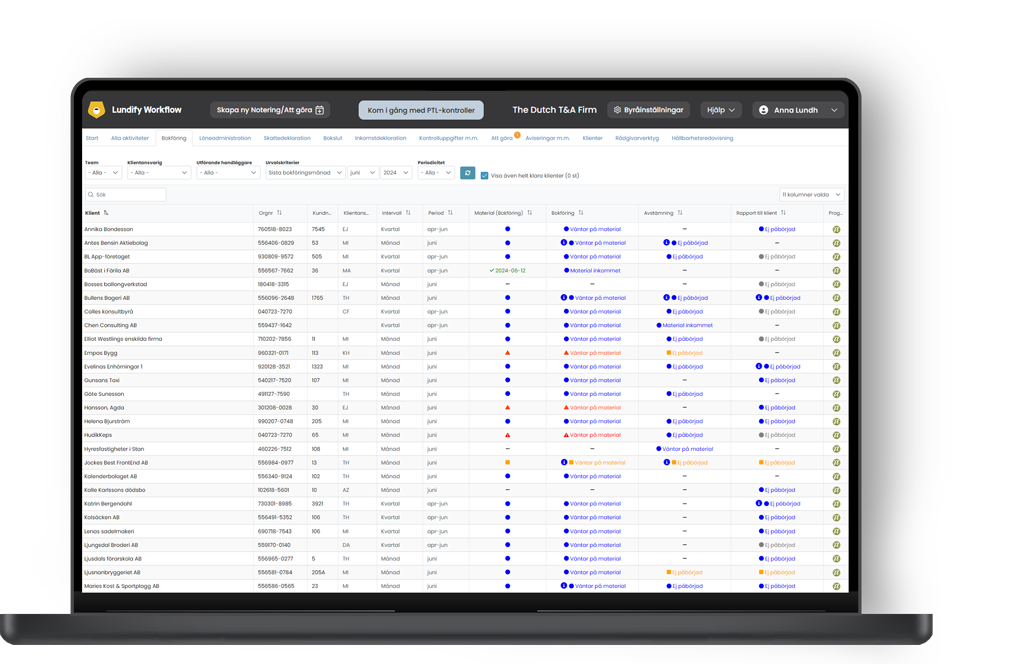This screenshot has width=1024, height=664.
Task: Open the '11 kolumner valda' column selector
Action: point(811,195)
